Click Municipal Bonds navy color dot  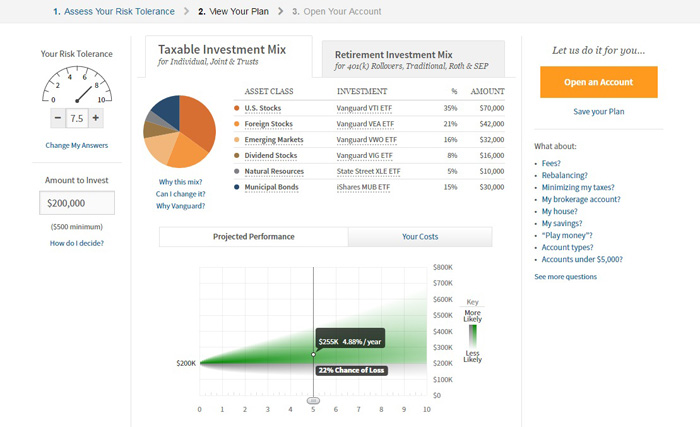[237, 187]
